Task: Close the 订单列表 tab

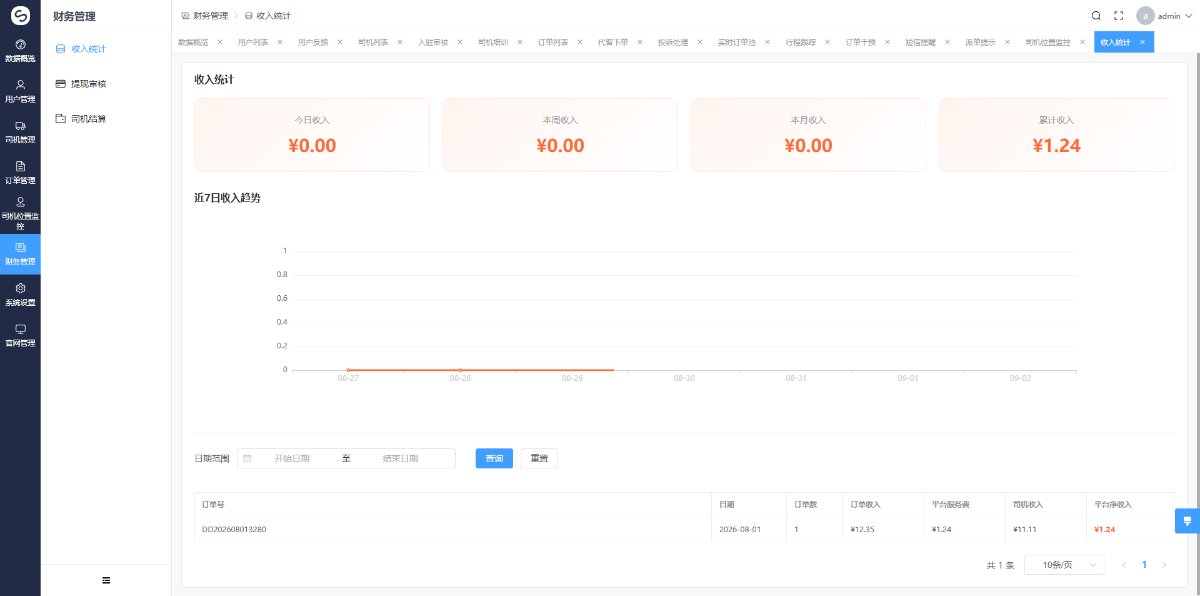Action: [x=580, y=42]
